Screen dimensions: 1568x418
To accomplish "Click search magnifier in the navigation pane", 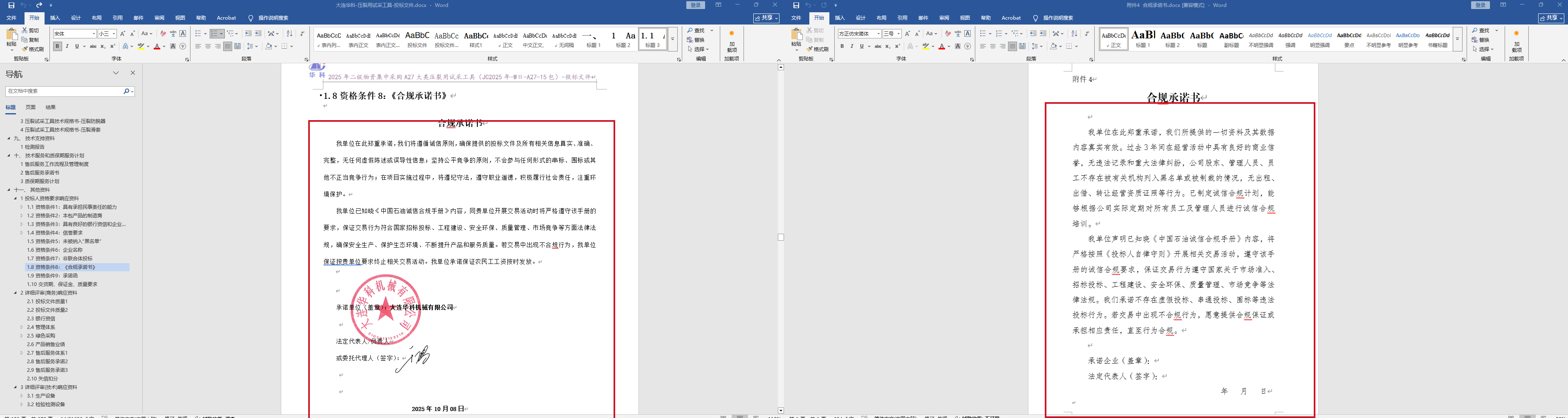I will point(126,91).
